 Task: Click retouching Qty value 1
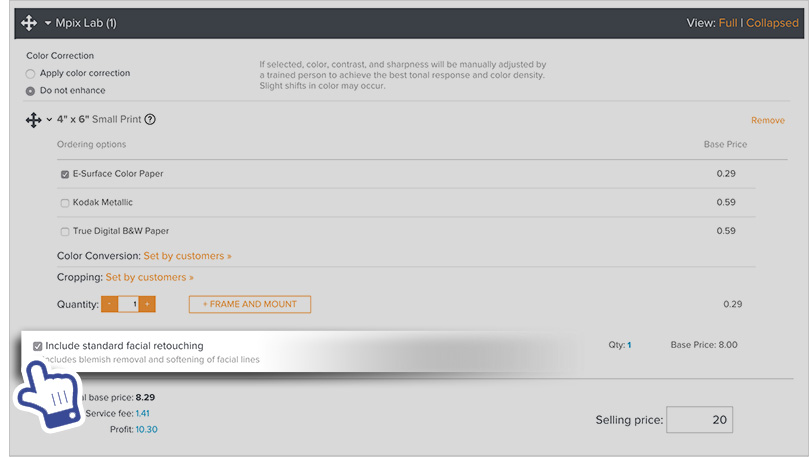pyautogui.click(x=629, y=345)
